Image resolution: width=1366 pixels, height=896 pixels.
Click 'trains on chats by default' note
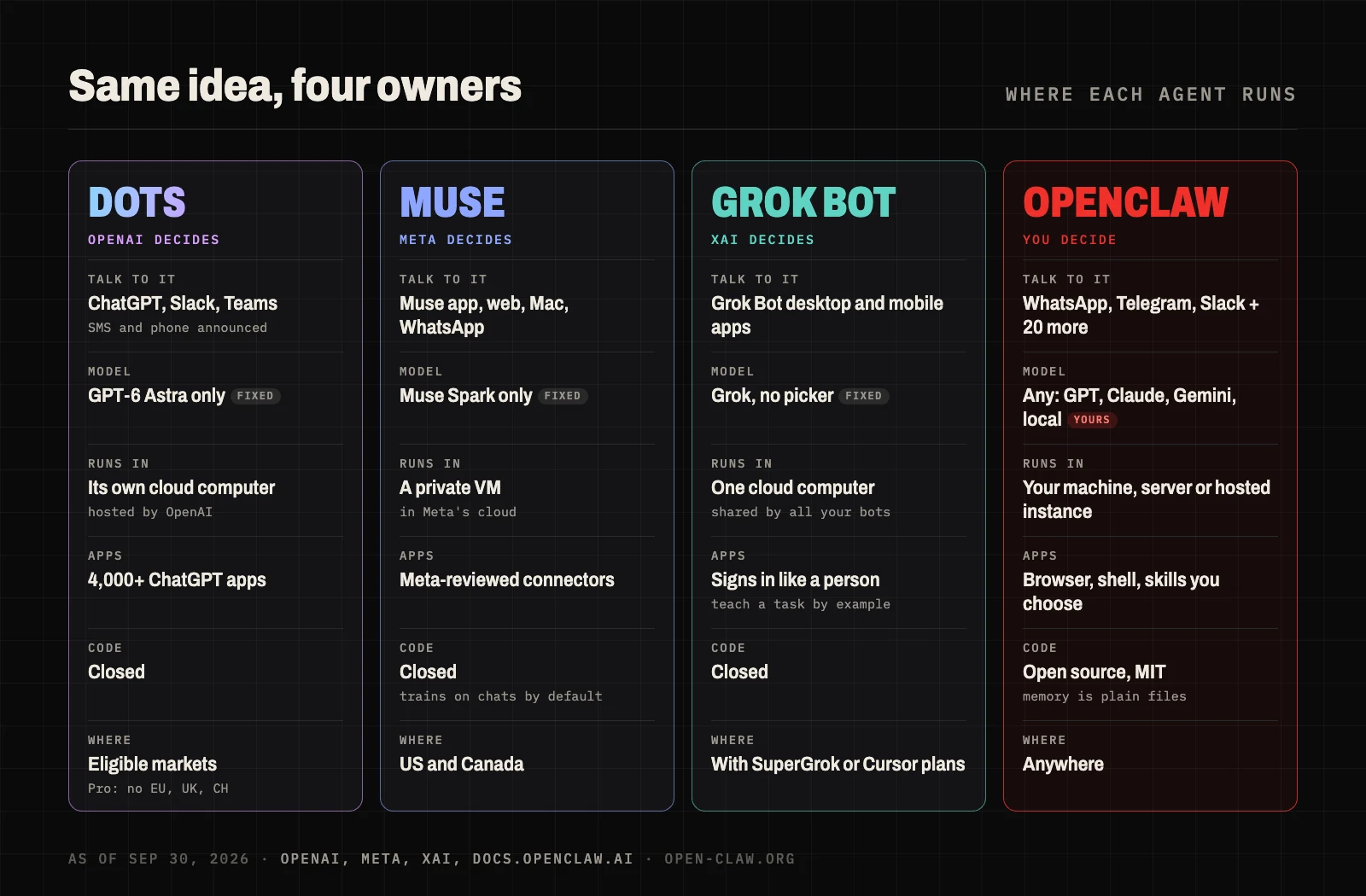[x=501, y=696]
